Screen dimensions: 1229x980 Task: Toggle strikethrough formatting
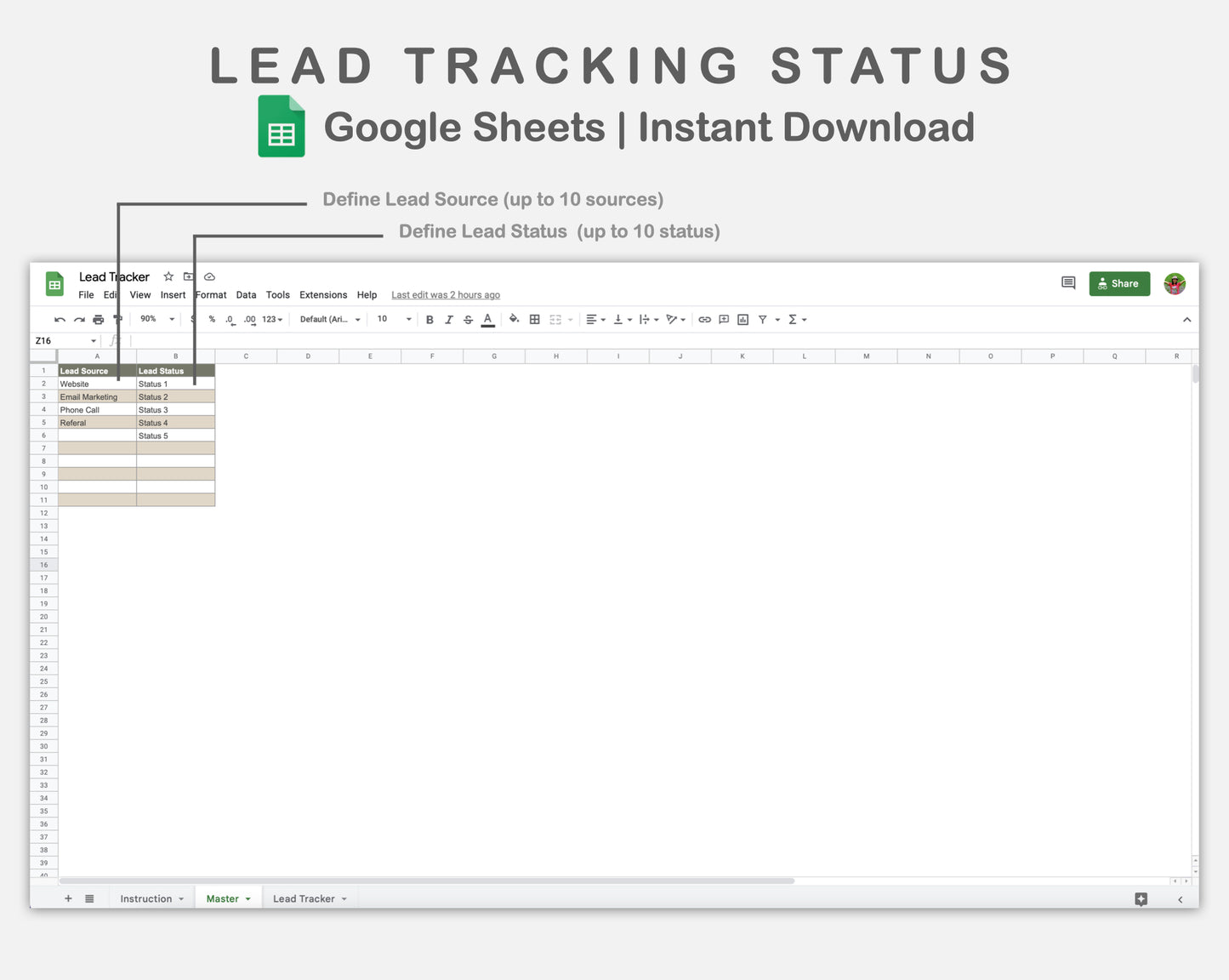pos(468,319)
